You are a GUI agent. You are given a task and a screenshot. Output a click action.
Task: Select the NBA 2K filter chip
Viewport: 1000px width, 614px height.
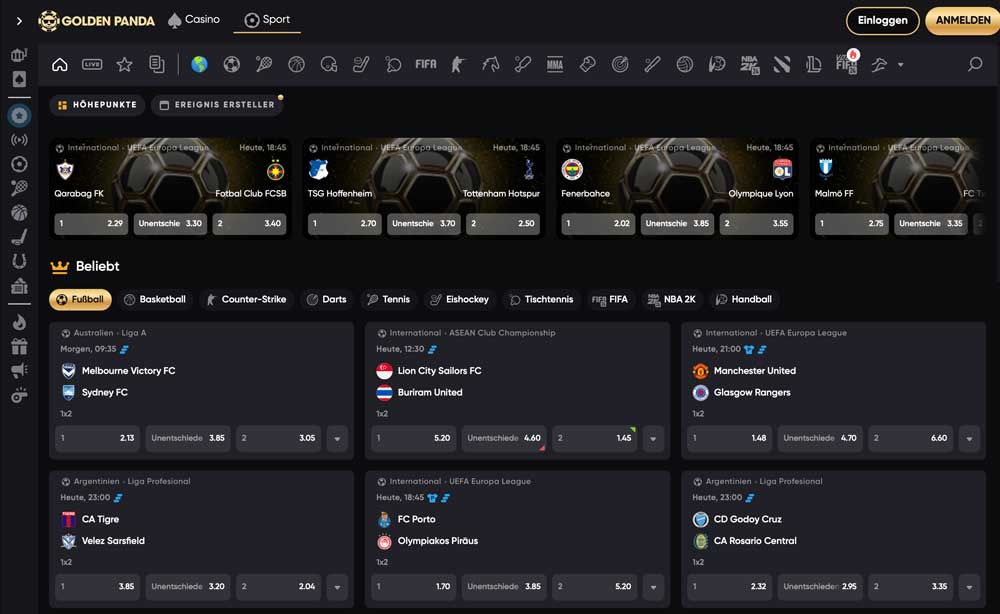coord(672,299)
